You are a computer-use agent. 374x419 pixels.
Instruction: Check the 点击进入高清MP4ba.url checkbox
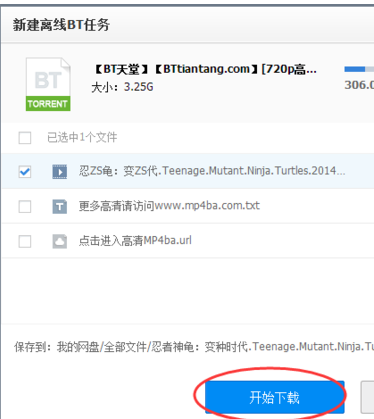click(x=25, y=241)
